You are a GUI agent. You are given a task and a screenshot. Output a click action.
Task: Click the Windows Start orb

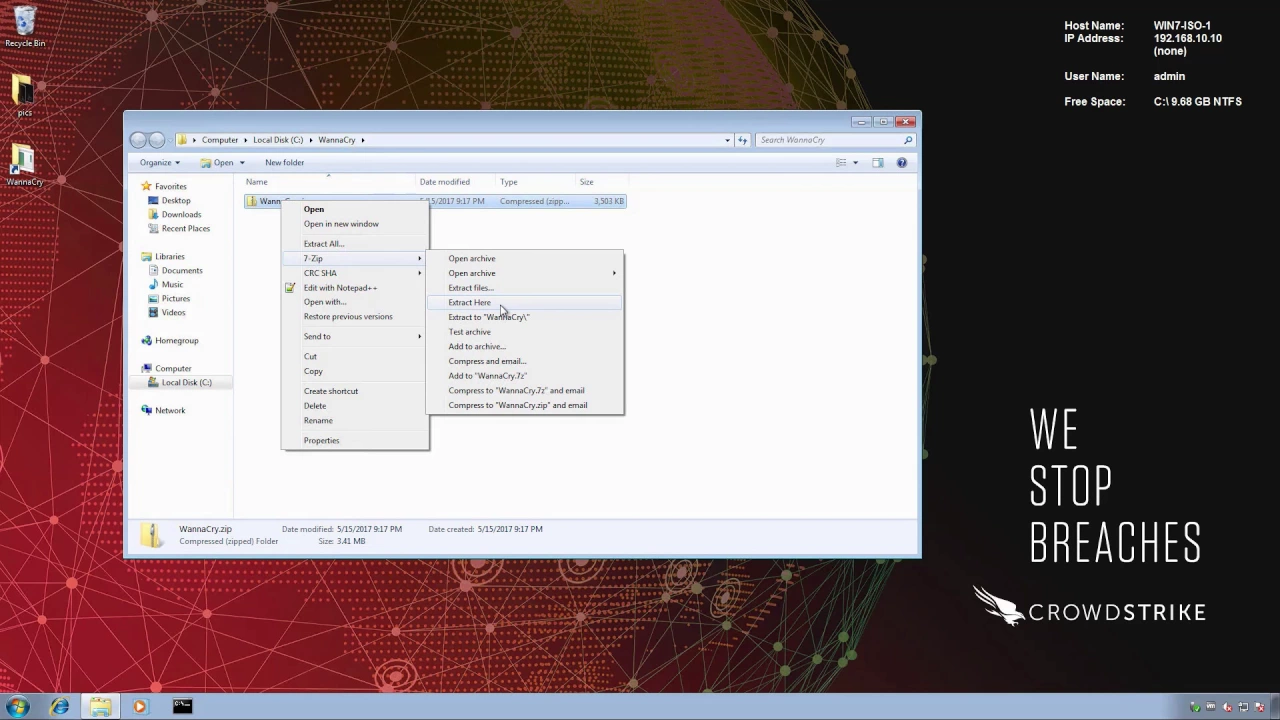click(x=18, y=706)
